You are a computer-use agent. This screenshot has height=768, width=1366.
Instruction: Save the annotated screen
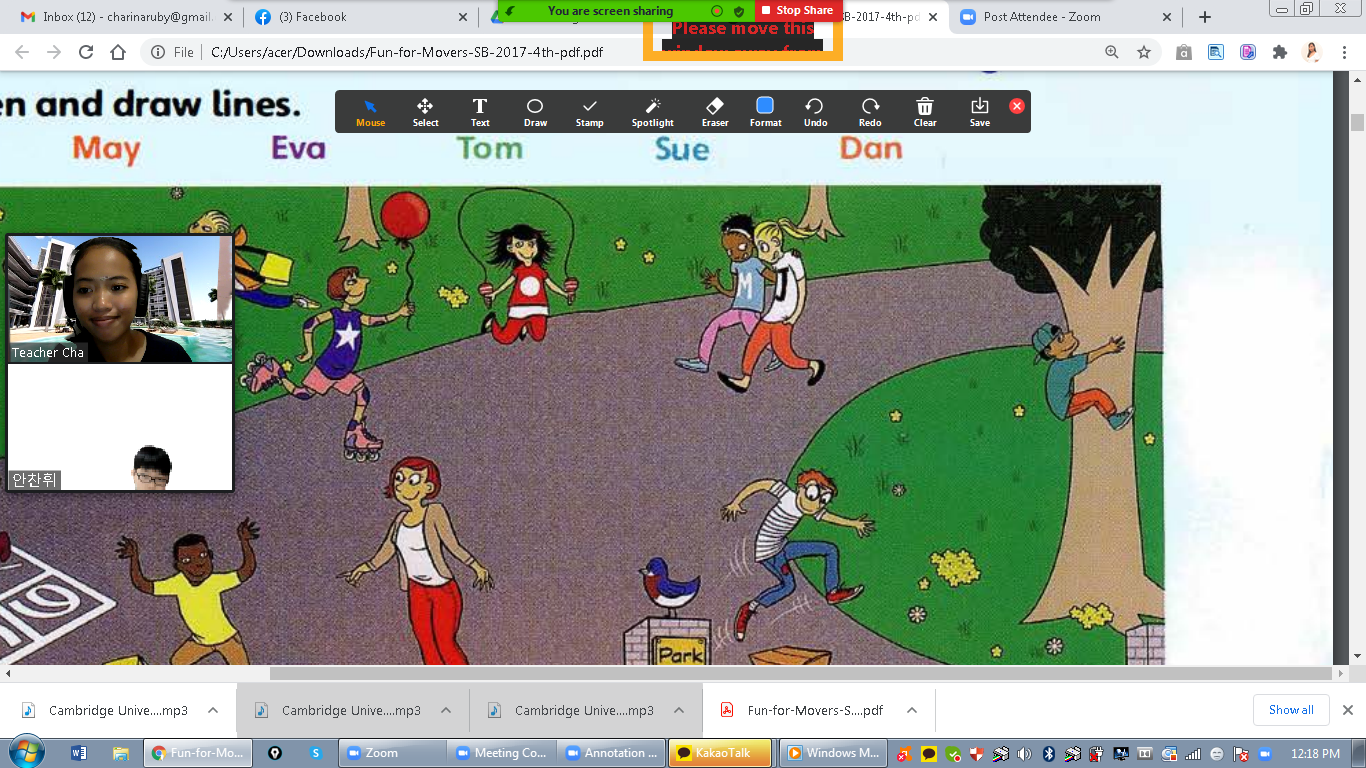pyautogui.click(x=980, y=112)
